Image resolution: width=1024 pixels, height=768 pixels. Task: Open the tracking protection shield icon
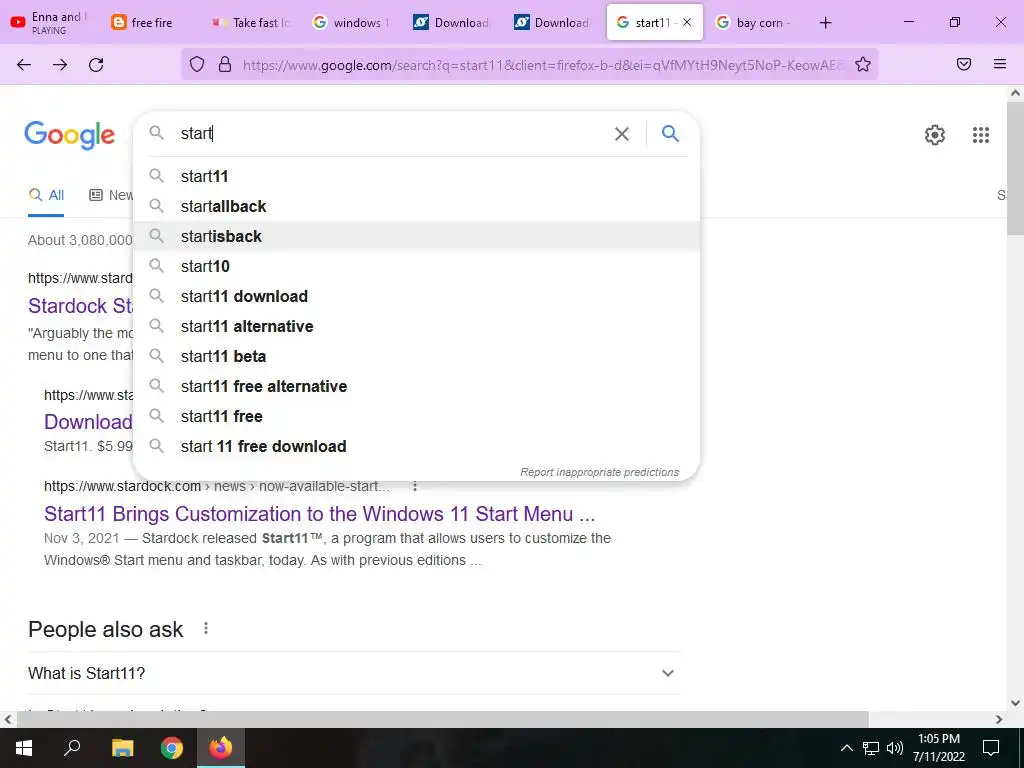coord(197,64)
